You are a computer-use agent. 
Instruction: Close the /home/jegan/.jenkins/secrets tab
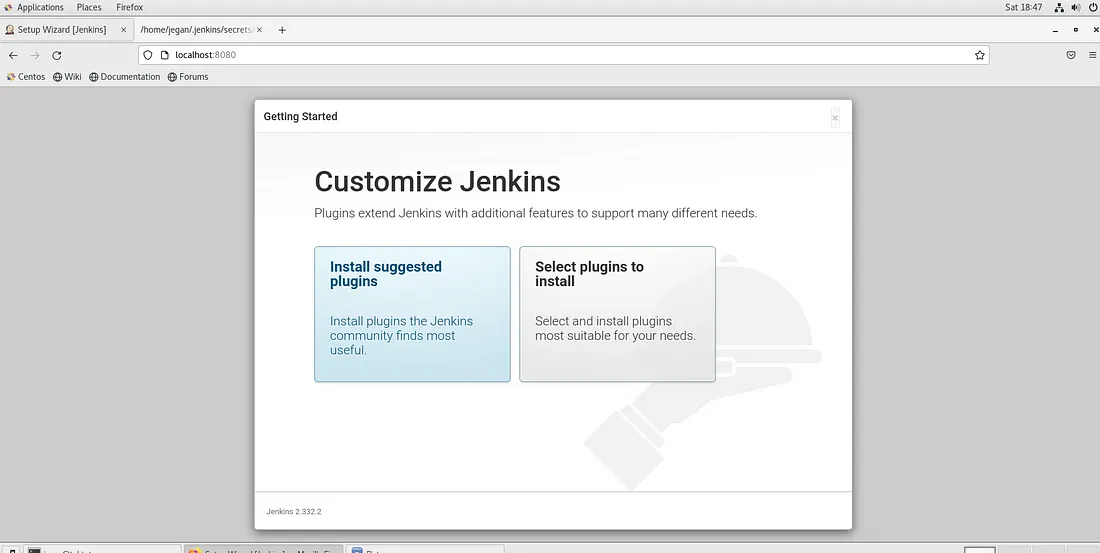click(x=259, y=29)
